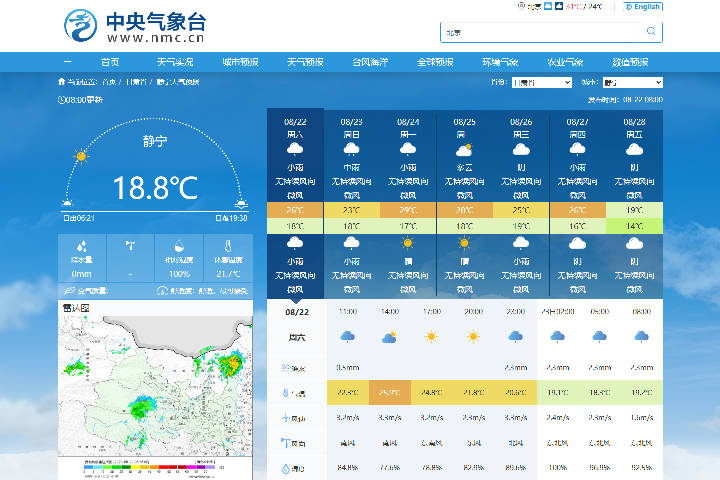Select the 08/22 forecast column
This screenshot has width=720, height=480.
coord(295,203)
